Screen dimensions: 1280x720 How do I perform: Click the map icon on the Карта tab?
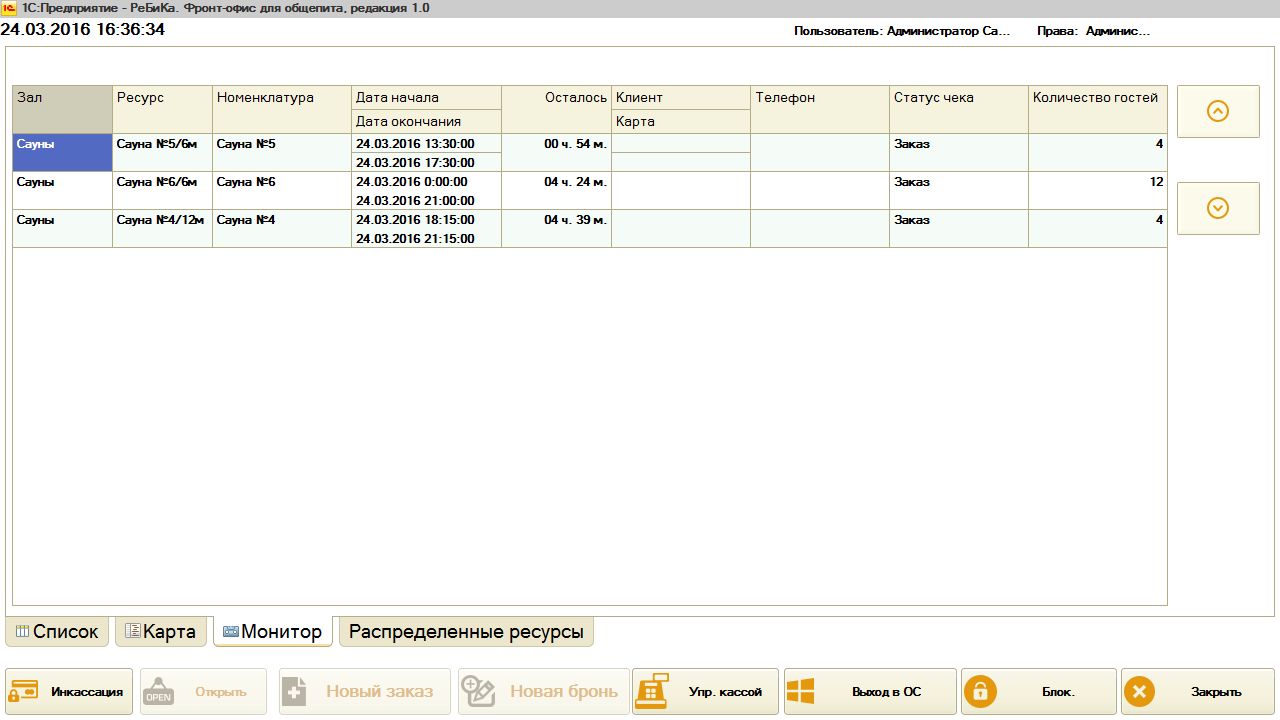132,631
